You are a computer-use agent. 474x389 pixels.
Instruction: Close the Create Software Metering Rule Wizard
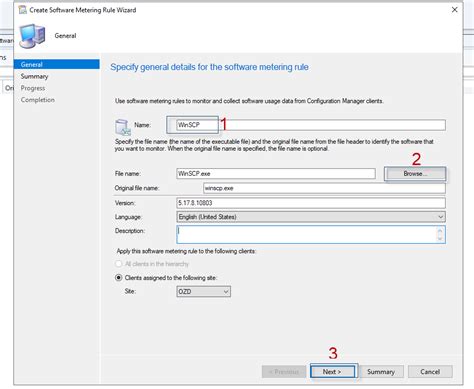coord(454,10)
